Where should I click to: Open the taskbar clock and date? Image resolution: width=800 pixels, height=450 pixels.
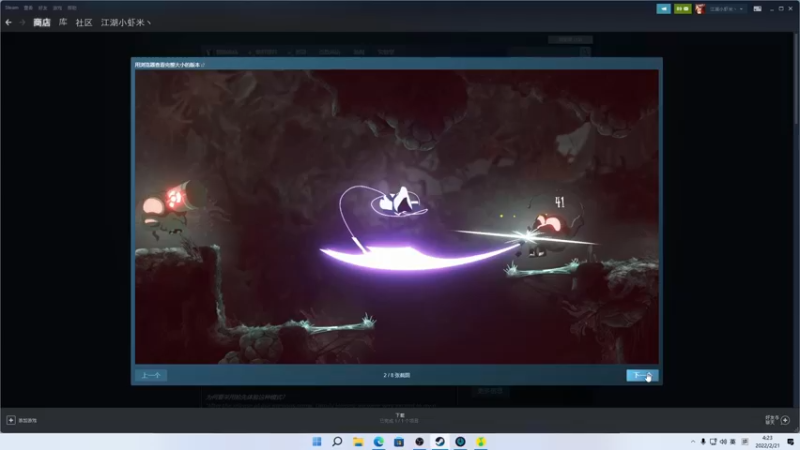pos(767,442)
